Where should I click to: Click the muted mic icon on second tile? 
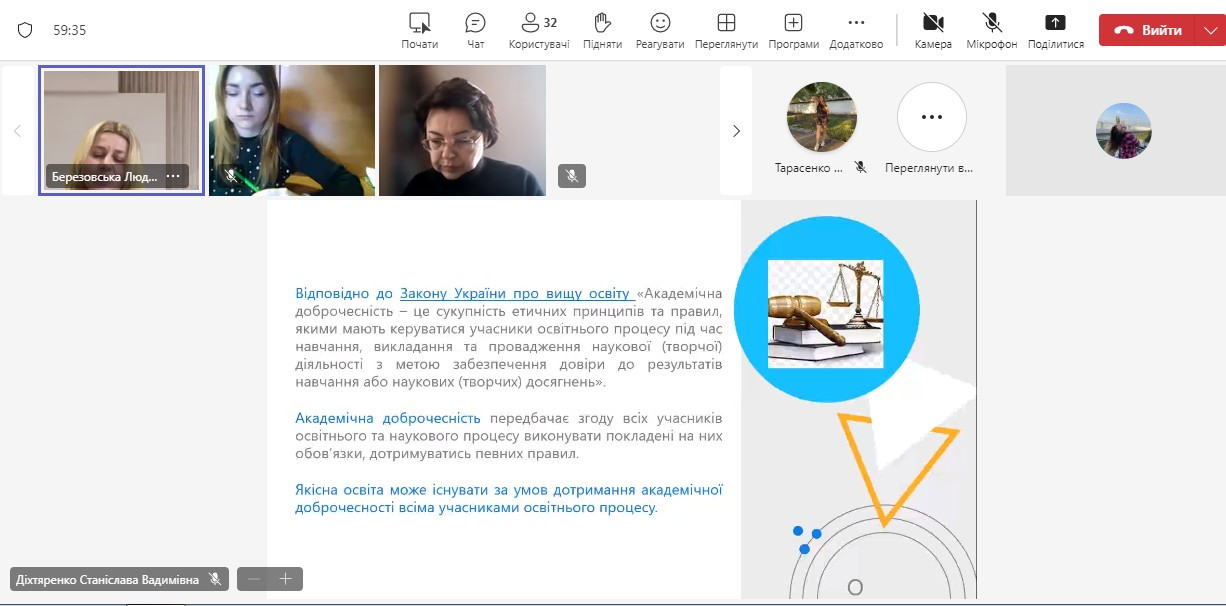tap(231, 176)
